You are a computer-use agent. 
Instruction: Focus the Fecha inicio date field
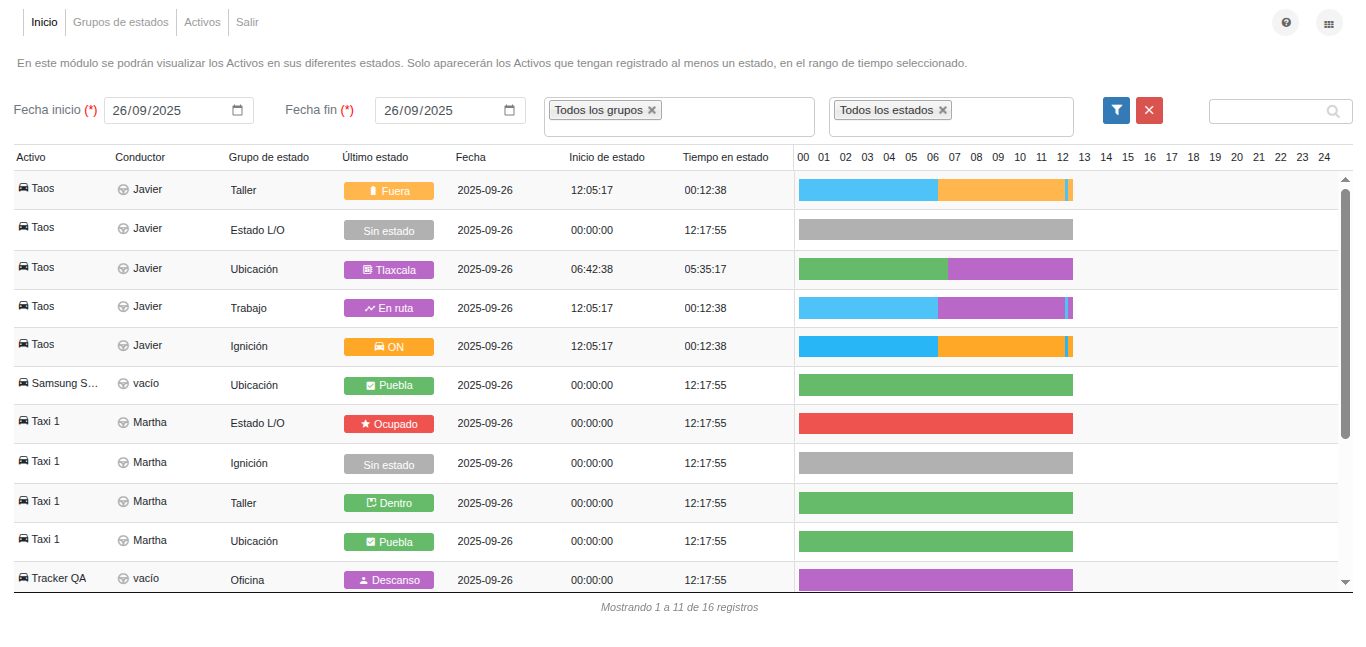click(179, 111)
